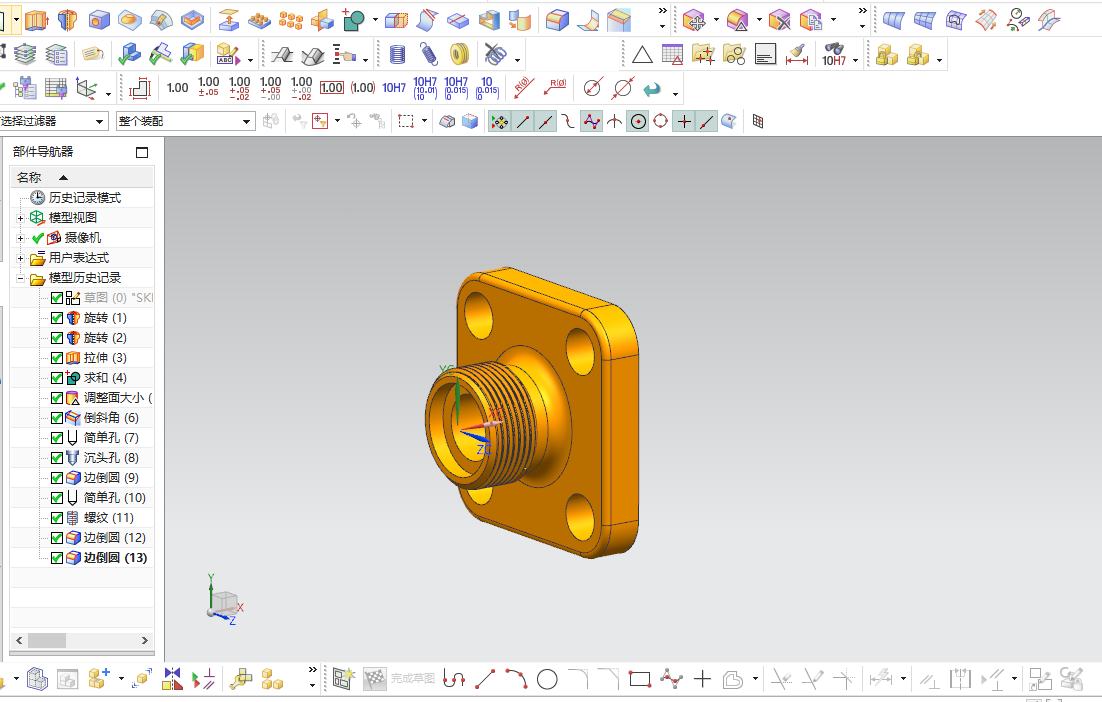Viewport: 1102px width, 702px height.
Task: Toggle the Existing Point snap option
Action: [684, 122]
